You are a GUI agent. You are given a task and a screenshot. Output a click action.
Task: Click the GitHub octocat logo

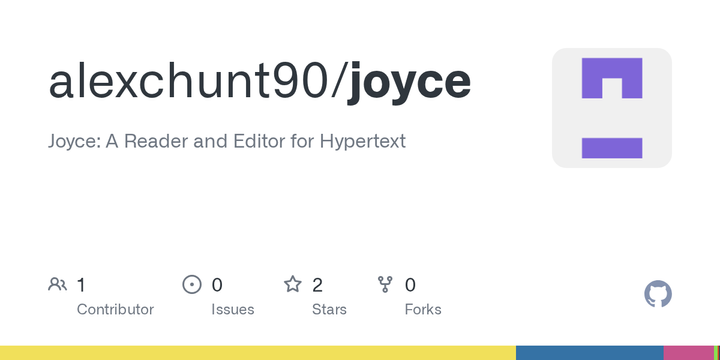pos(658,294)
